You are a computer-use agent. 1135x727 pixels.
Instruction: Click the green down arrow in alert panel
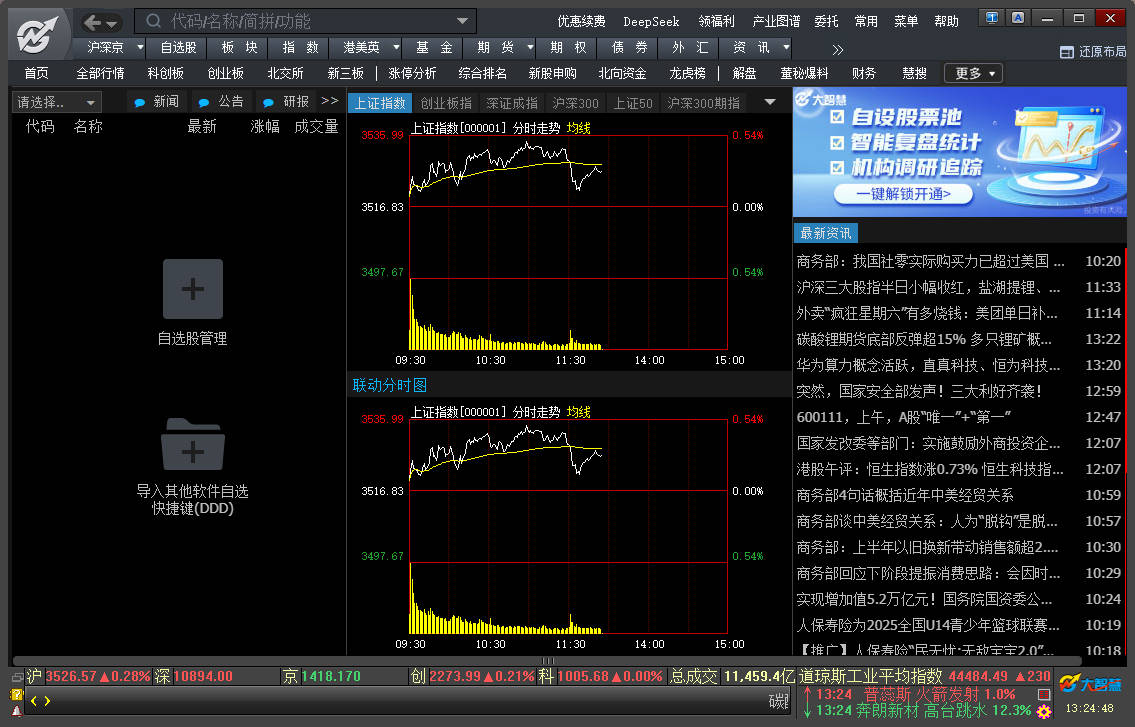[807, 710]
